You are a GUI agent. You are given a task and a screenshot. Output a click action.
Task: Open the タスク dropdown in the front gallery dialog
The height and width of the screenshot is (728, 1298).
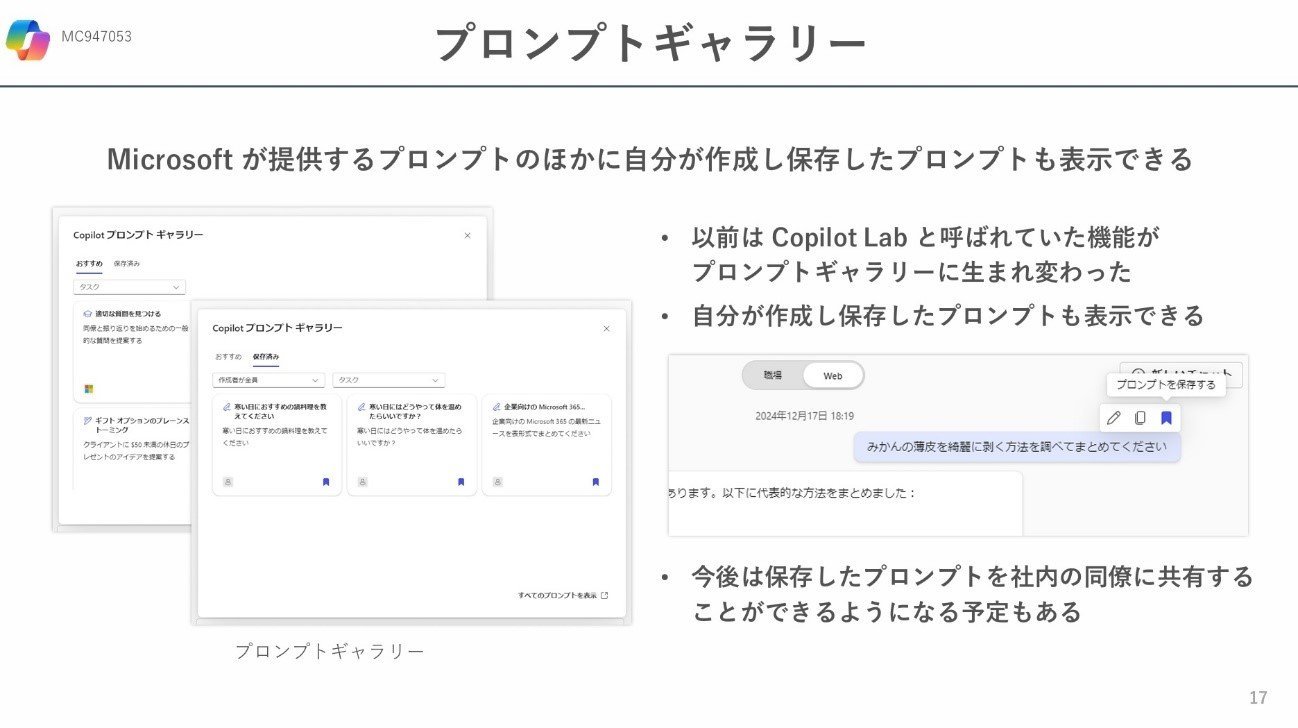(x=389, y=380)
